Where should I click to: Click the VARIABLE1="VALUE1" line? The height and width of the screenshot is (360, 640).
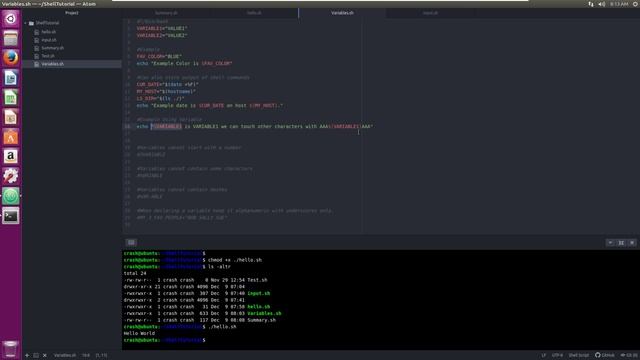pos(162,29)
